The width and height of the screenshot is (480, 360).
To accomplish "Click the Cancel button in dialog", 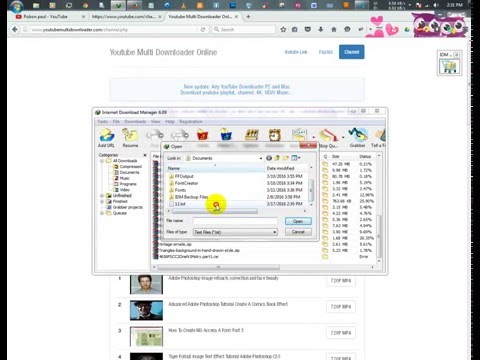I will (298, 232).
